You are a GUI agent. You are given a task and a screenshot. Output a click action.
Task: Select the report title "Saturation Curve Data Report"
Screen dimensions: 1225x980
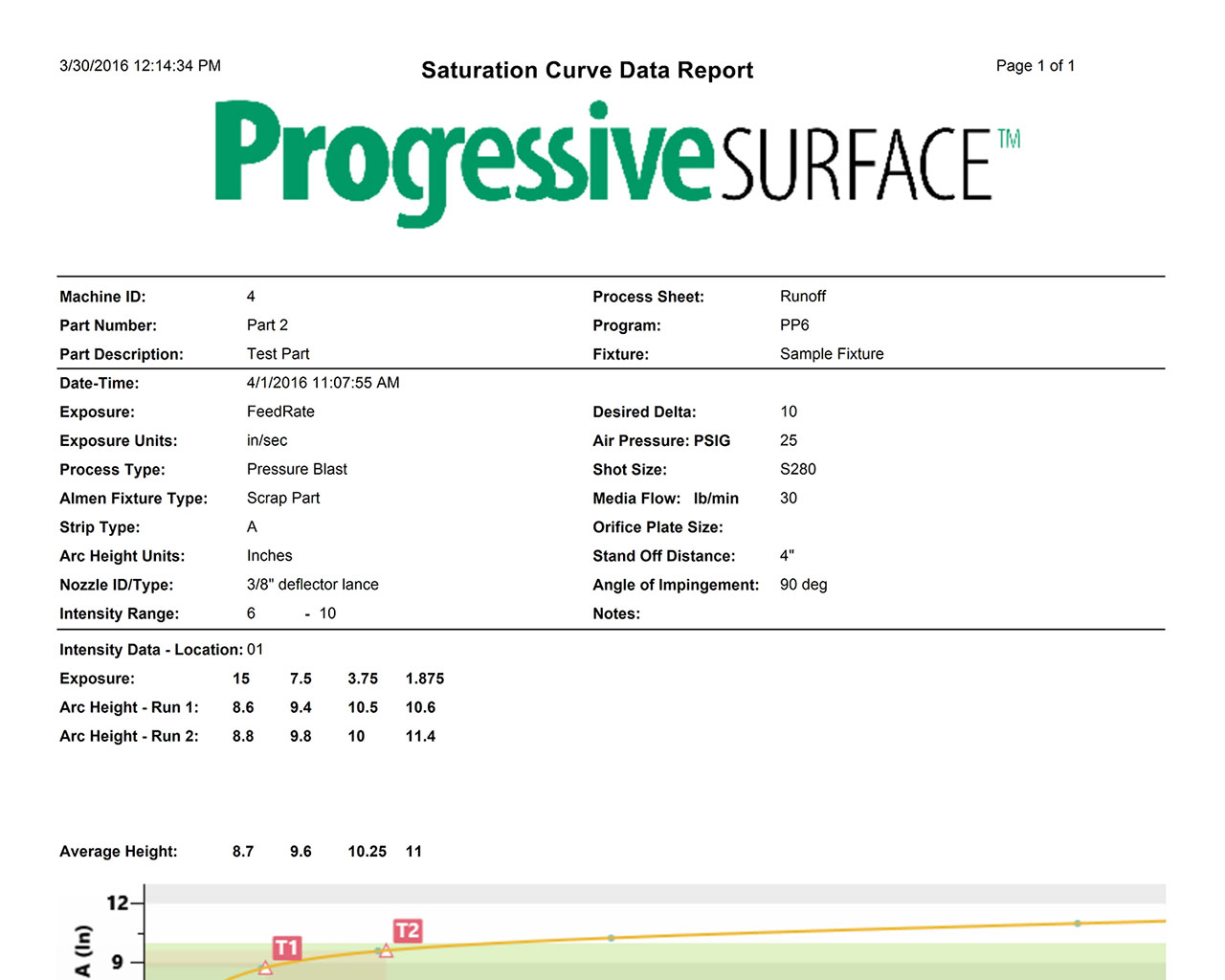[x=588, y=70]
